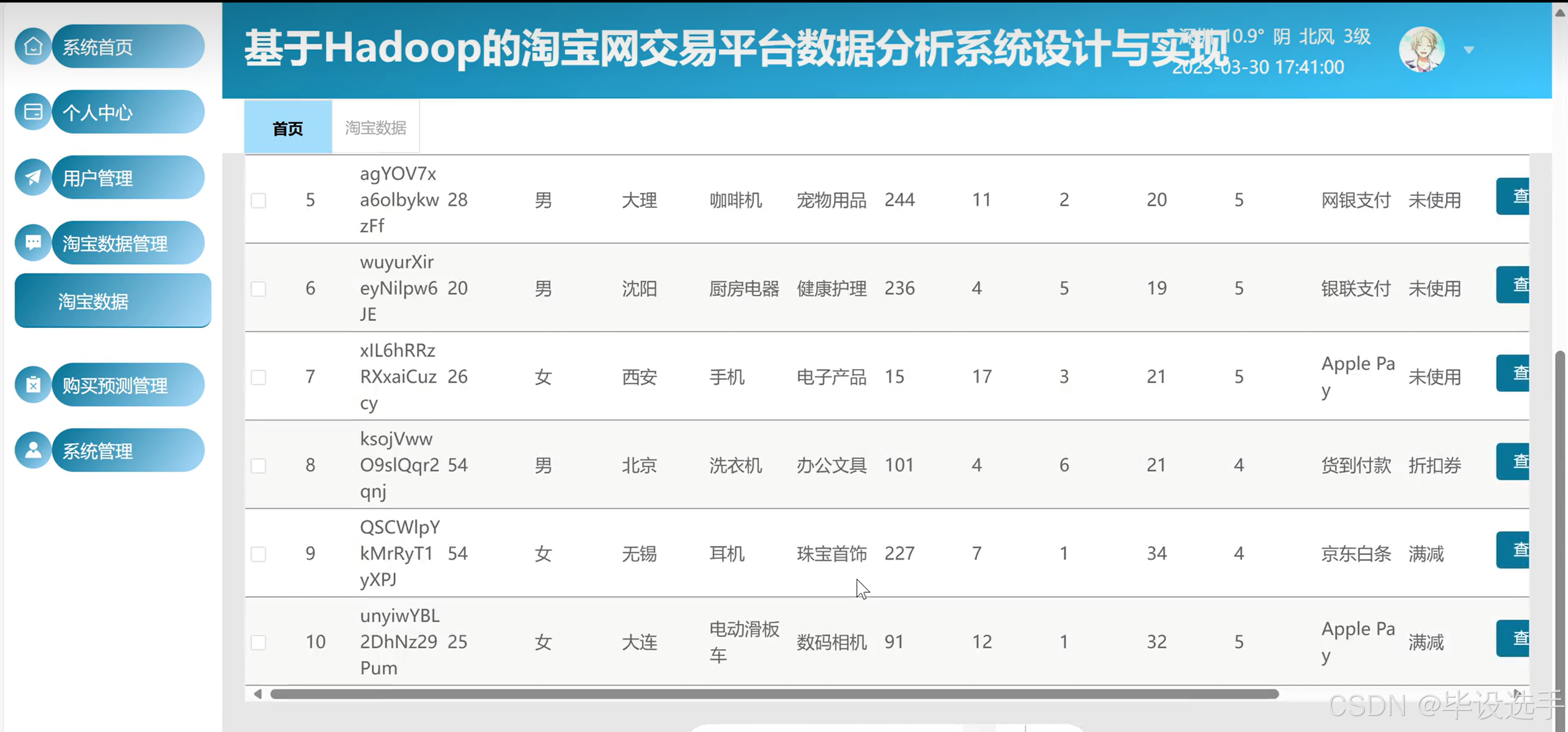Screen dimensions: 1568x732
Task: Collapse the 淘宝数据管理 sidebar menu
Action: point(128,243)
